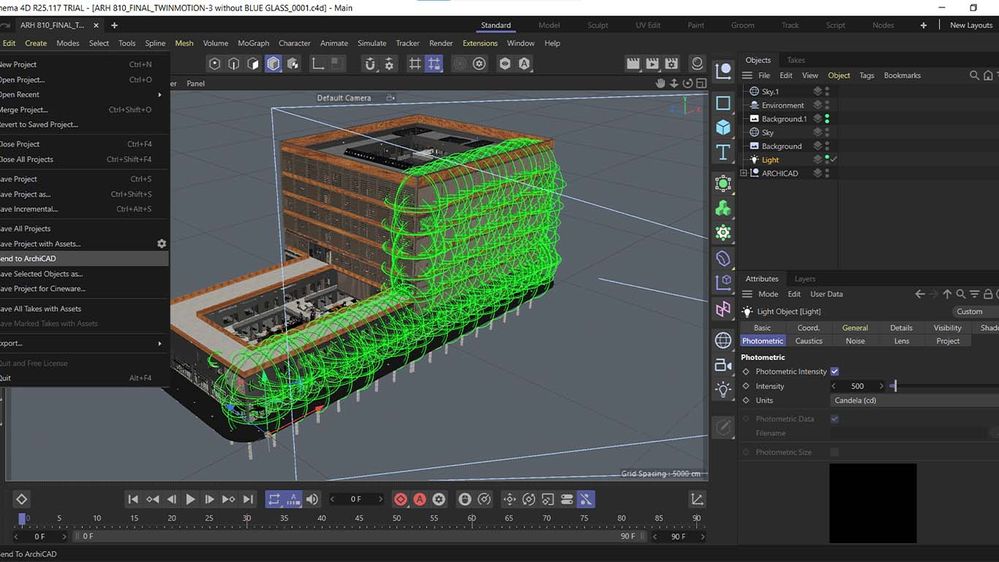Jump to the start of animation

[x=133, y=500]
